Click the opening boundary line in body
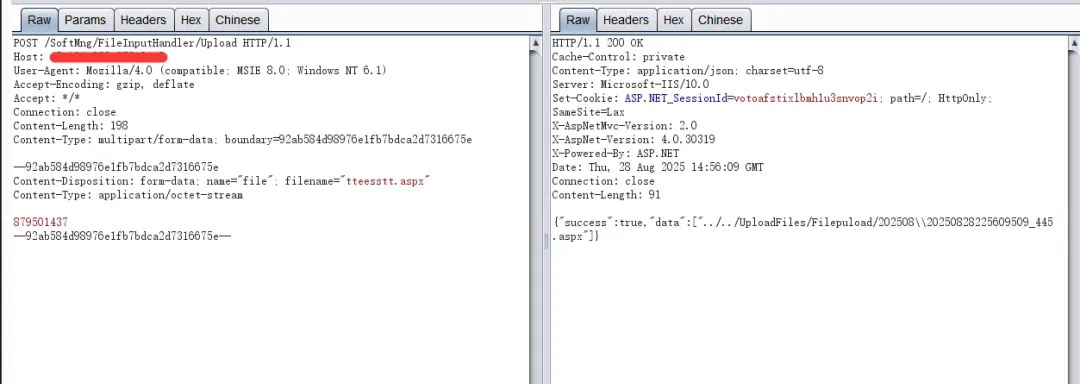This screenshot has width=1080, height=384. 116,167
